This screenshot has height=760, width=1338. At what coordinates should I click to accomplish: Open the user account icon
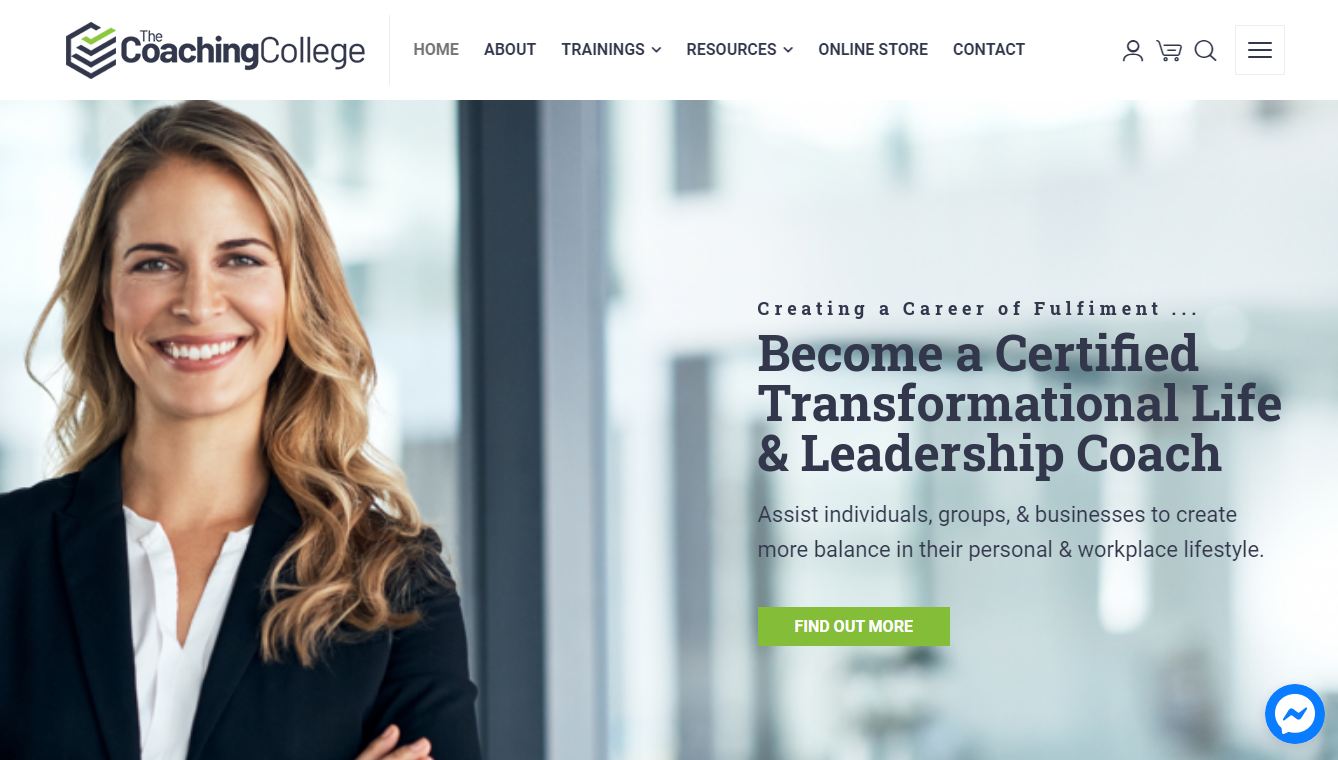point(1133,50)
